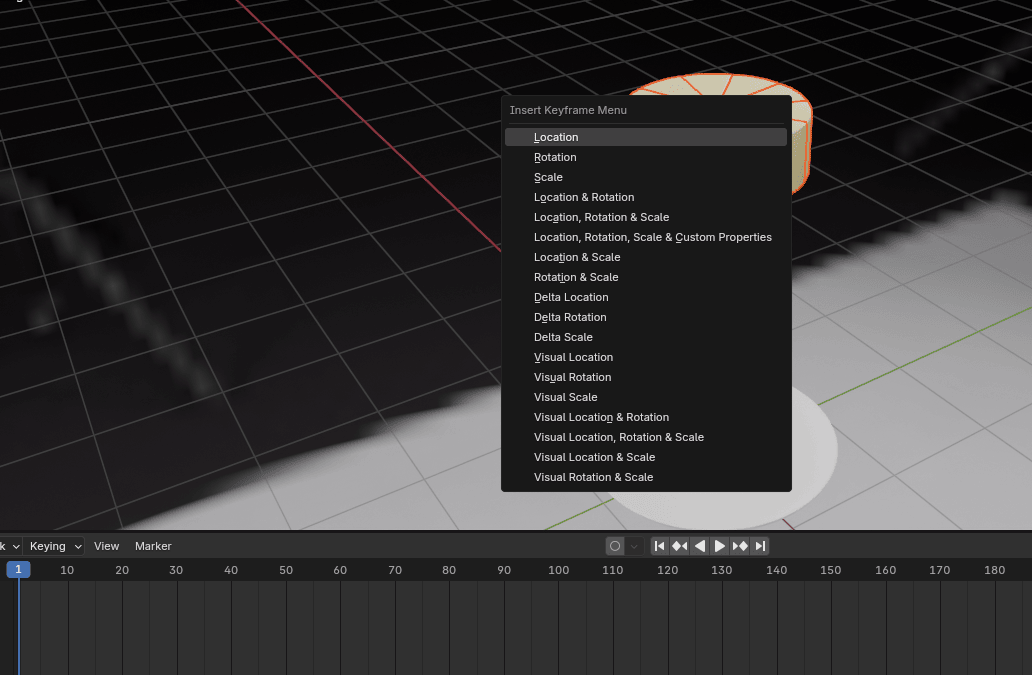Image resolution: width=1032 pixels, height=675 pixels.
Task: Toggle the auto keying record button
Action: [615, 546]
